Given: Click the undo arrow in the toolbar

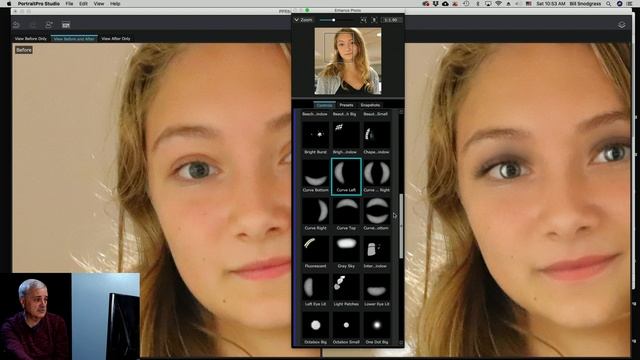Looking at the screenshot, I should [x=16, y=25].
